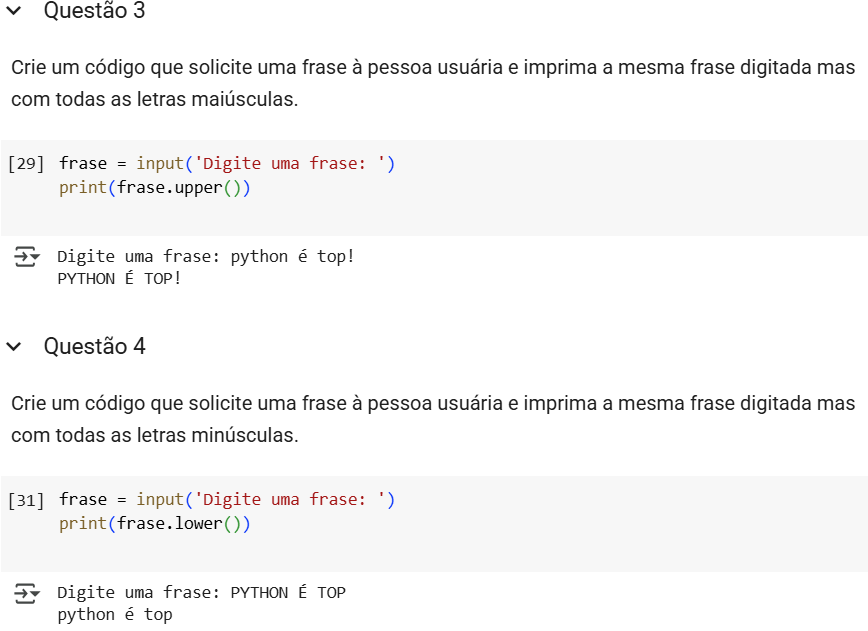Place cursor on the print(frase.lower()) line
868x631 pixels.
click(x=154, y=524)
